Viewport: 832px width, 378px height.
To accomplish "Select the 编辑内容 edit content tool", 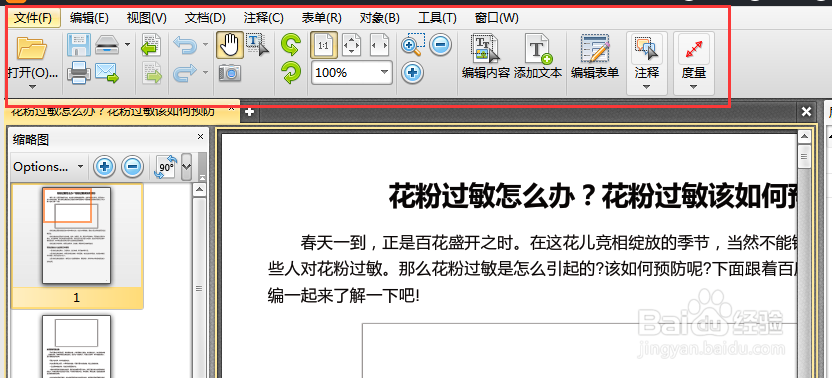I will click(x=486, y=57).
